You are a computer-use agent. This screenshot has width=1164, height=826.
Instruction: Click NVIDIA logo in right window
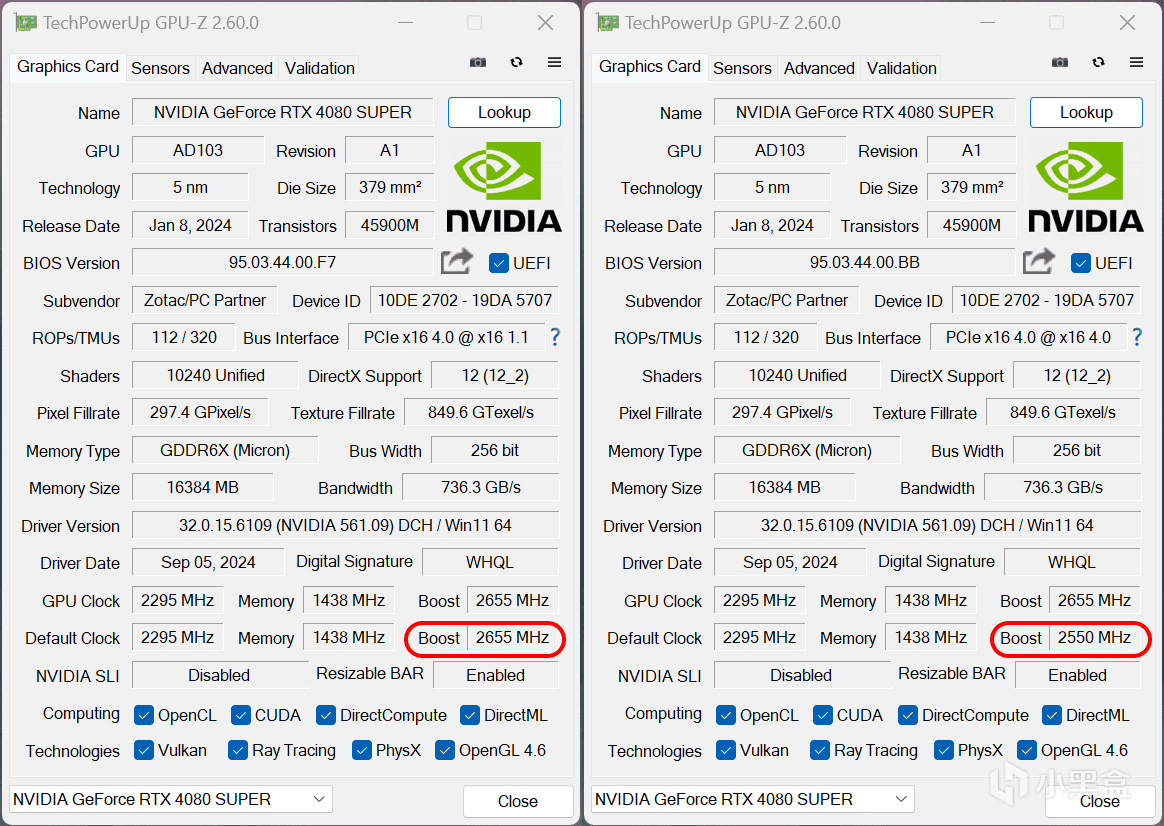click(x=1086, y=187)
